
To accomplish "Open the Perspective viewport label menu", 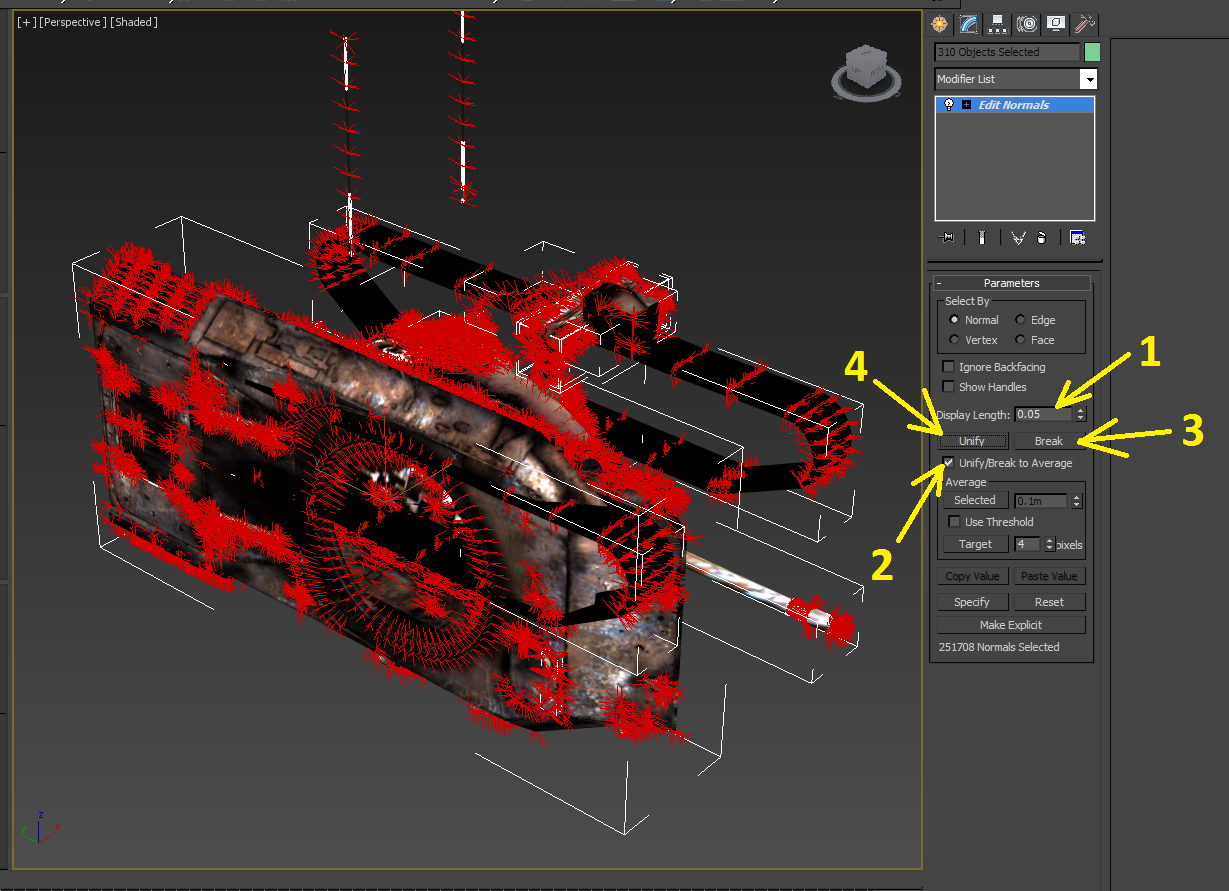I will tap(72, 22).
